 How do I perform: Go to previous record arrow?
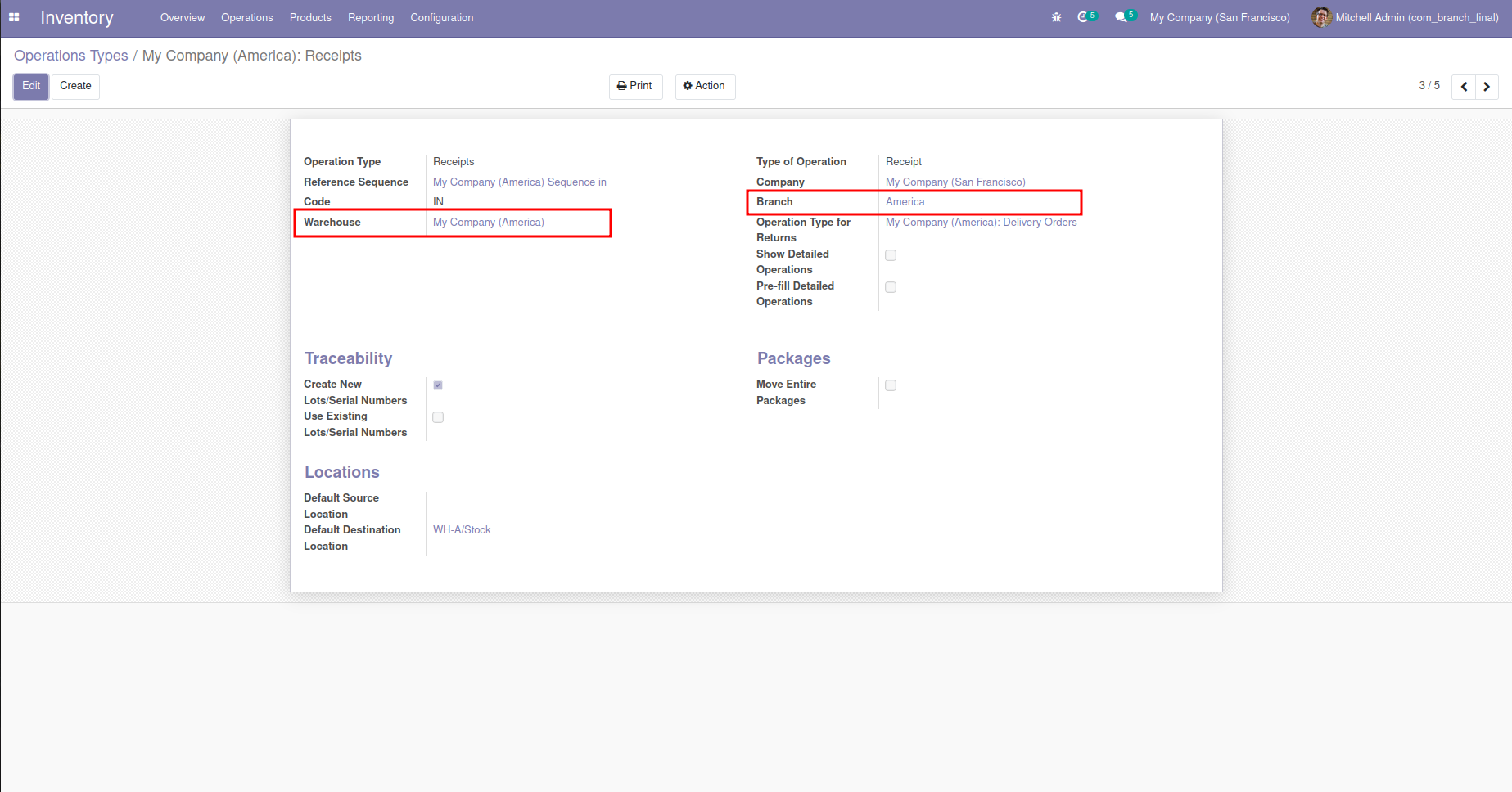tap(1464, 87)
